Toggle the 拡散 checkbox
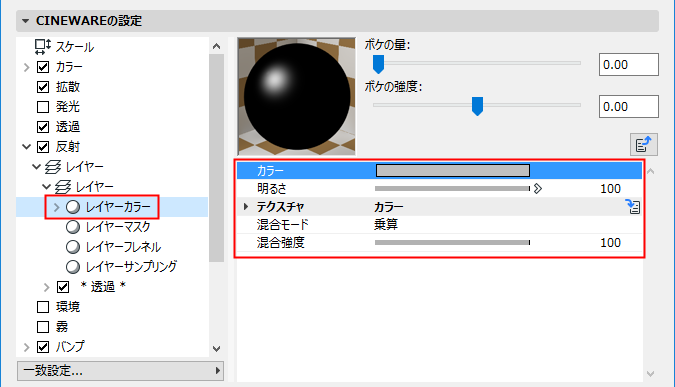The height and width of the screenshot is (387, 675). pos(43,87)
